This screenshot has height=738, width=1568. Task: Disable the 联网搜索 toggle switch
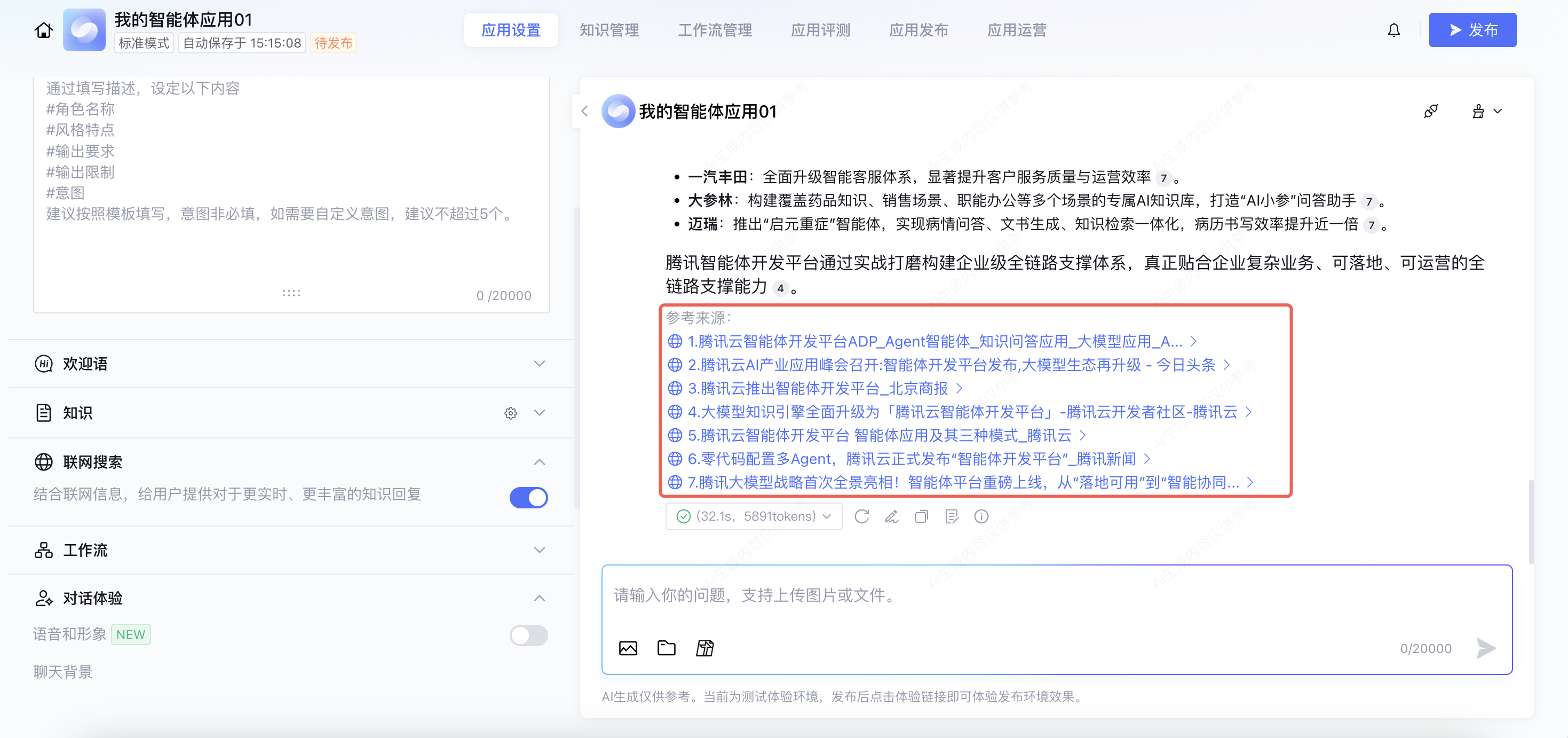tap(528, 497)
